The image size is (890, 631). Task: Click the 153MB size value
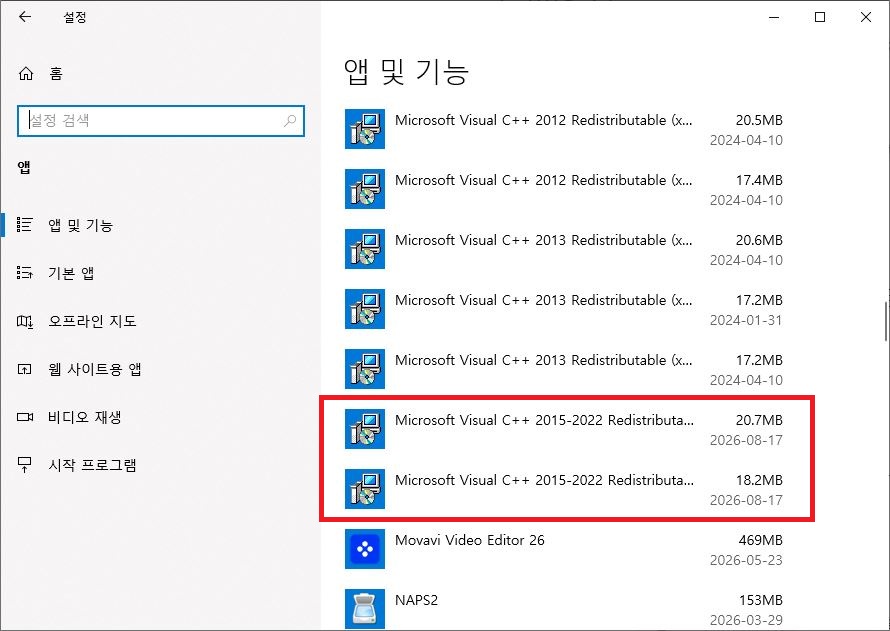coord(761,600)
